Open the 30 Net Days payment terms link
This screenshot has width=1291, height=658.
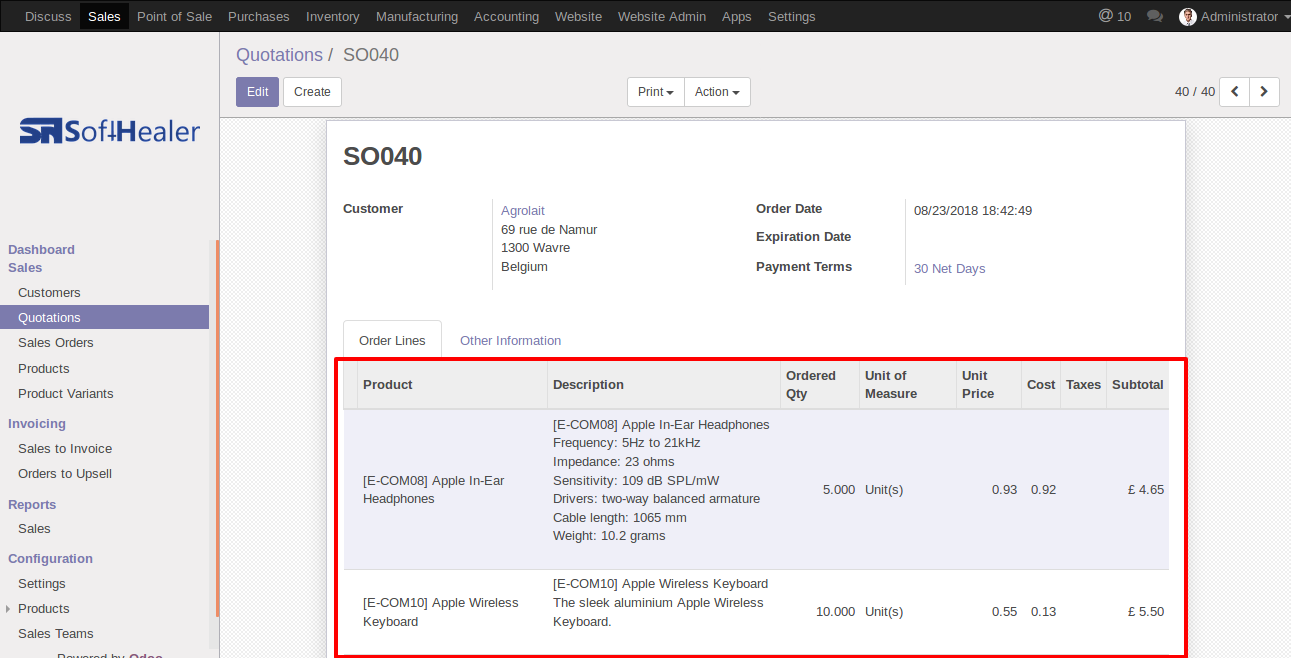coord(950,269)
